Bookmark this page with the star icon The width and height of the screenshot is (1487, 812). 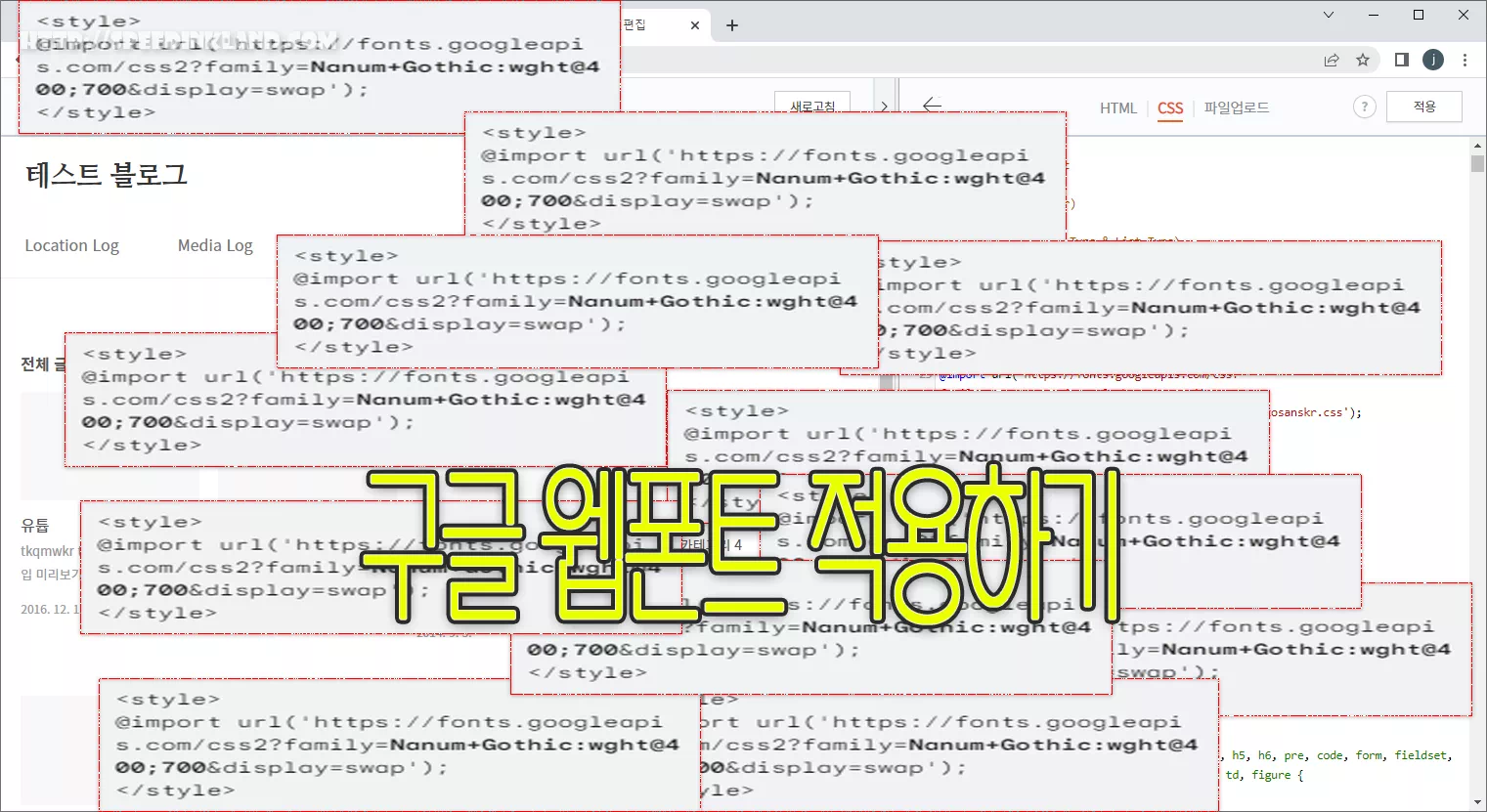tap(1363, 61)
